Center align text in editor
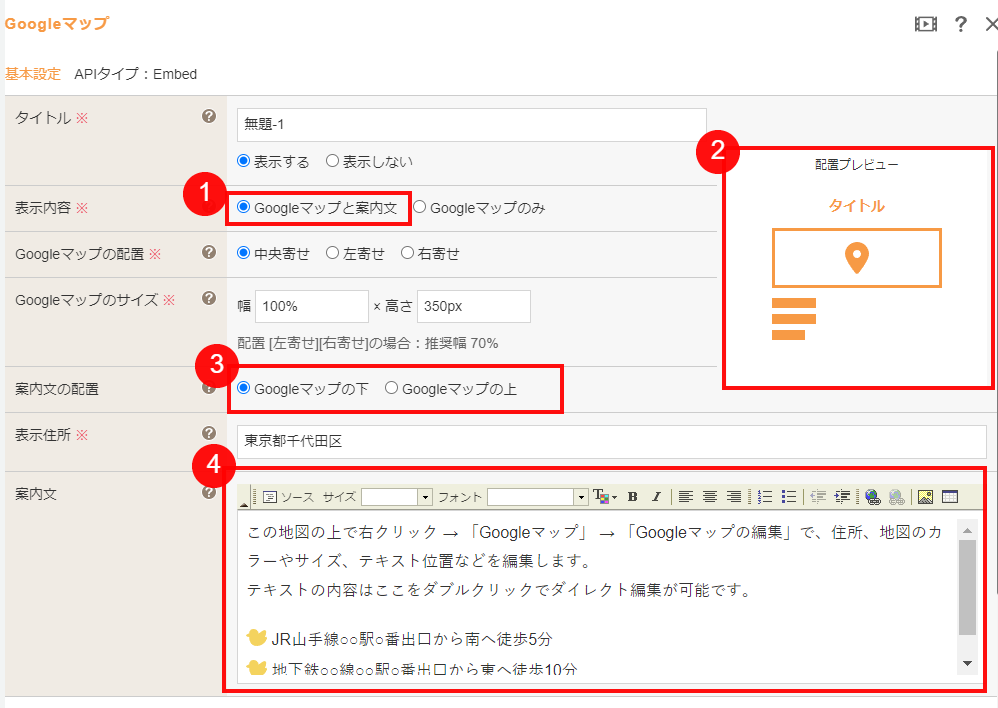The width and height of the screenshot is (998, 708). pyautogui.click(x=710, y=497)
